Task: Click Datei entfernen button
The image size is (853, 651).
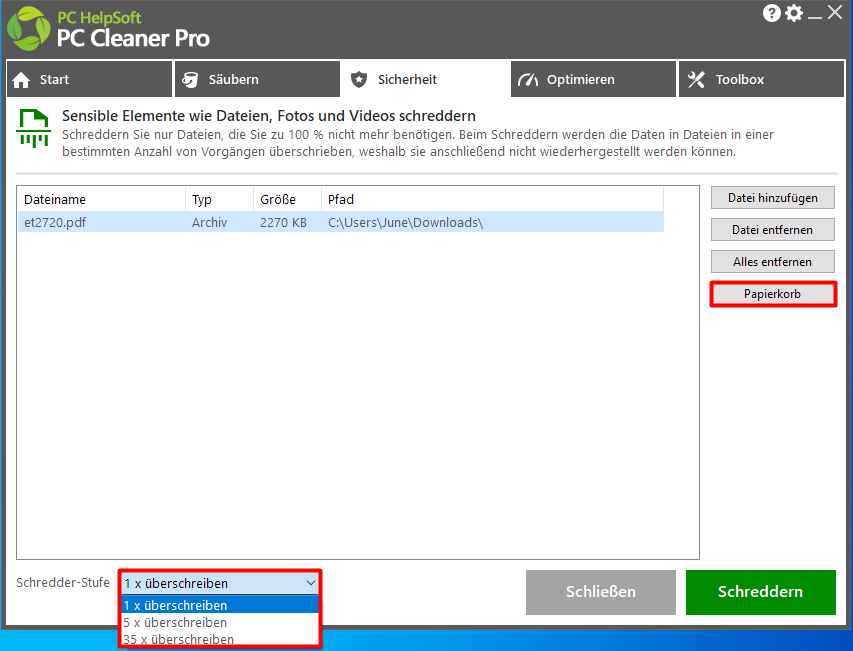Action: click(x=772, y=230)
